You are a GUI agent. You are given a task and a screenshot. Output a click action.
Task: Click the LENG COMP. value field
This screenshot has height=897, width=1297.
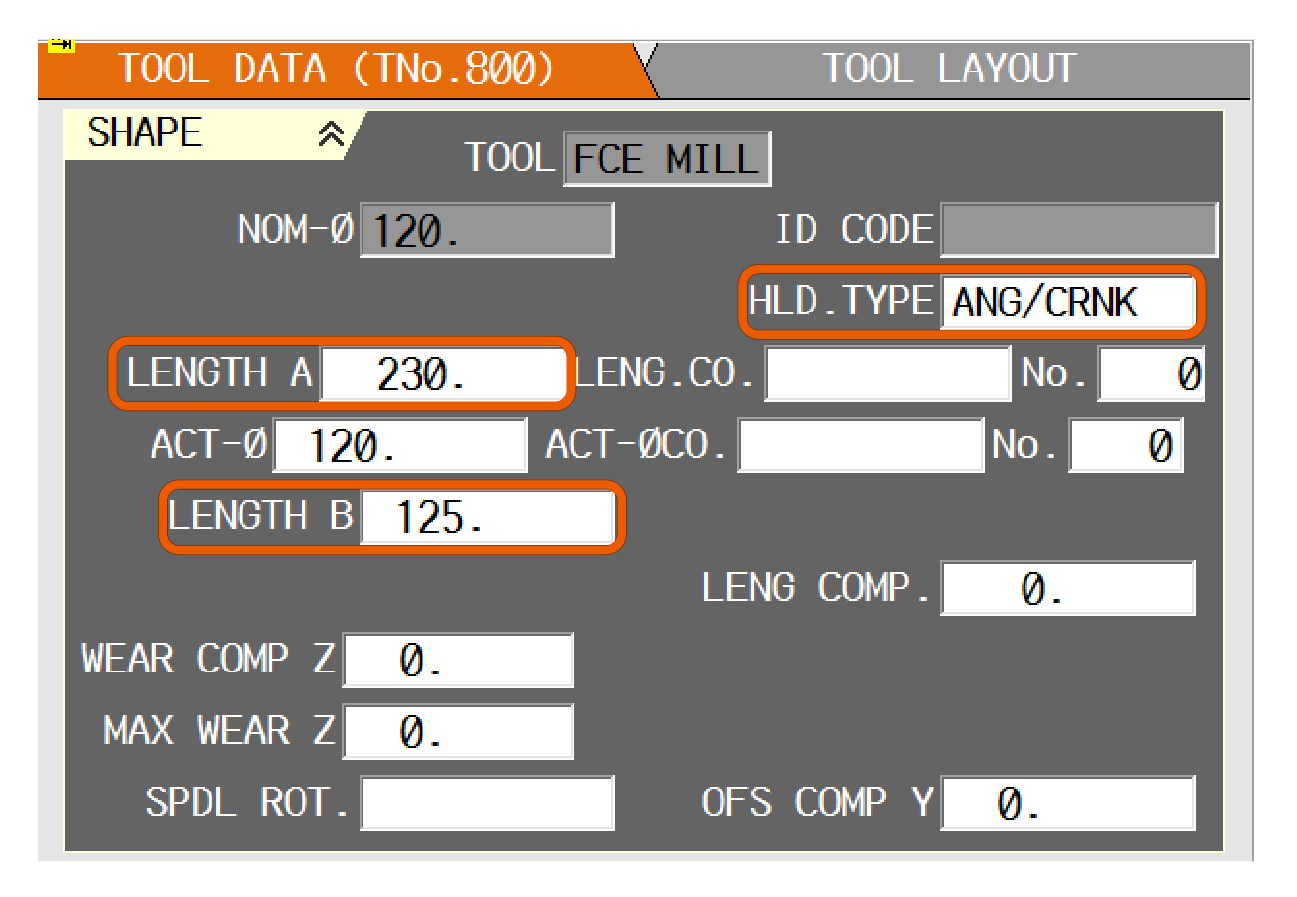[x=1067, y=589]
